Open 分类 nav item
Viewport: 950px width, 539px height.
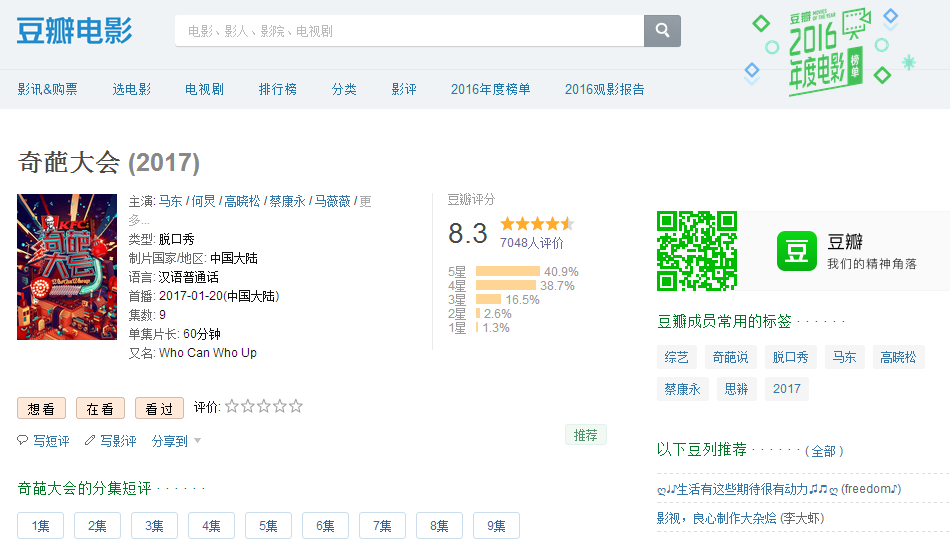click(x=344, y=89)
